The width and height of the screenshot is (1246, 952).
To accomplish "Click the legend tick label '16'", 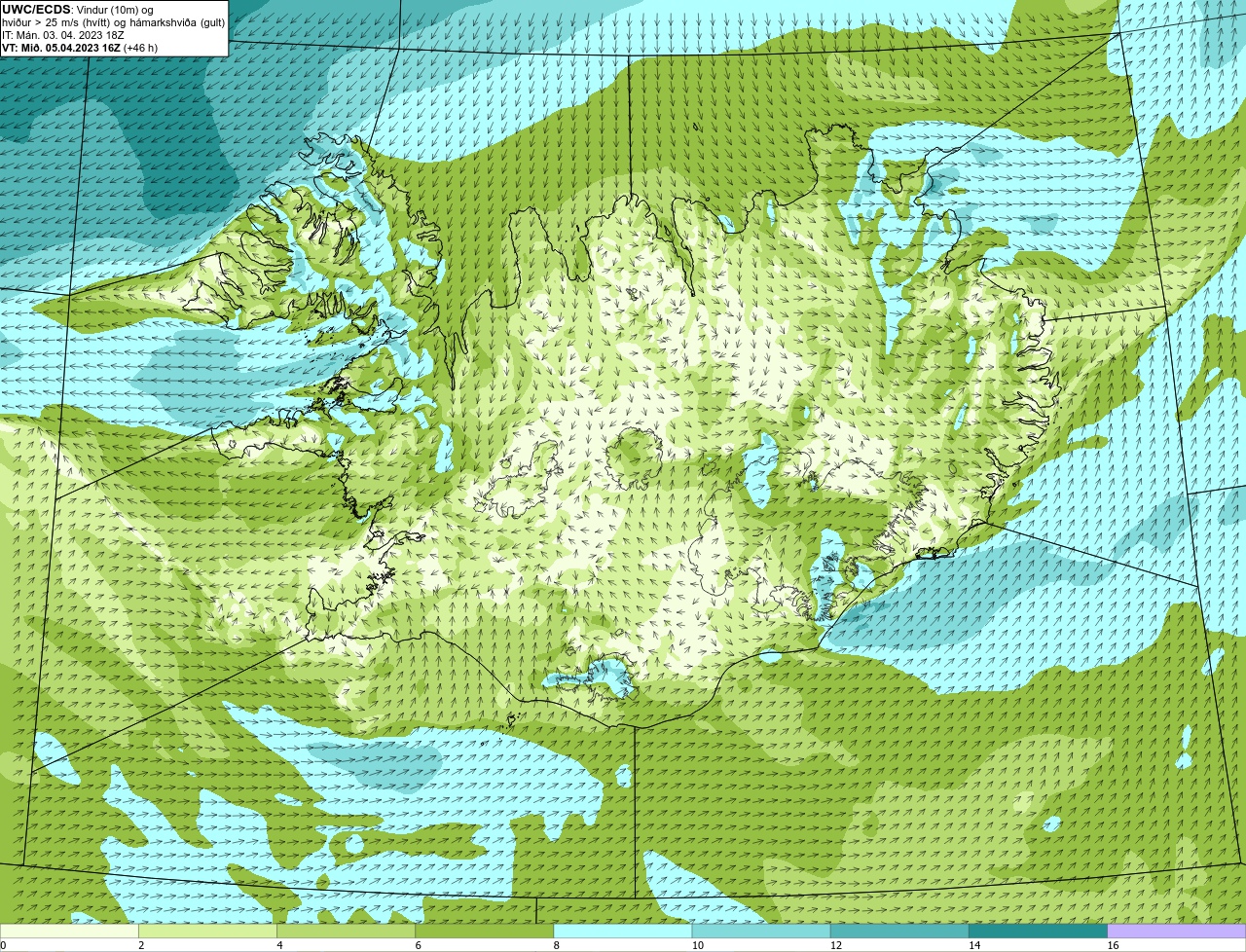I will 1113,945.
